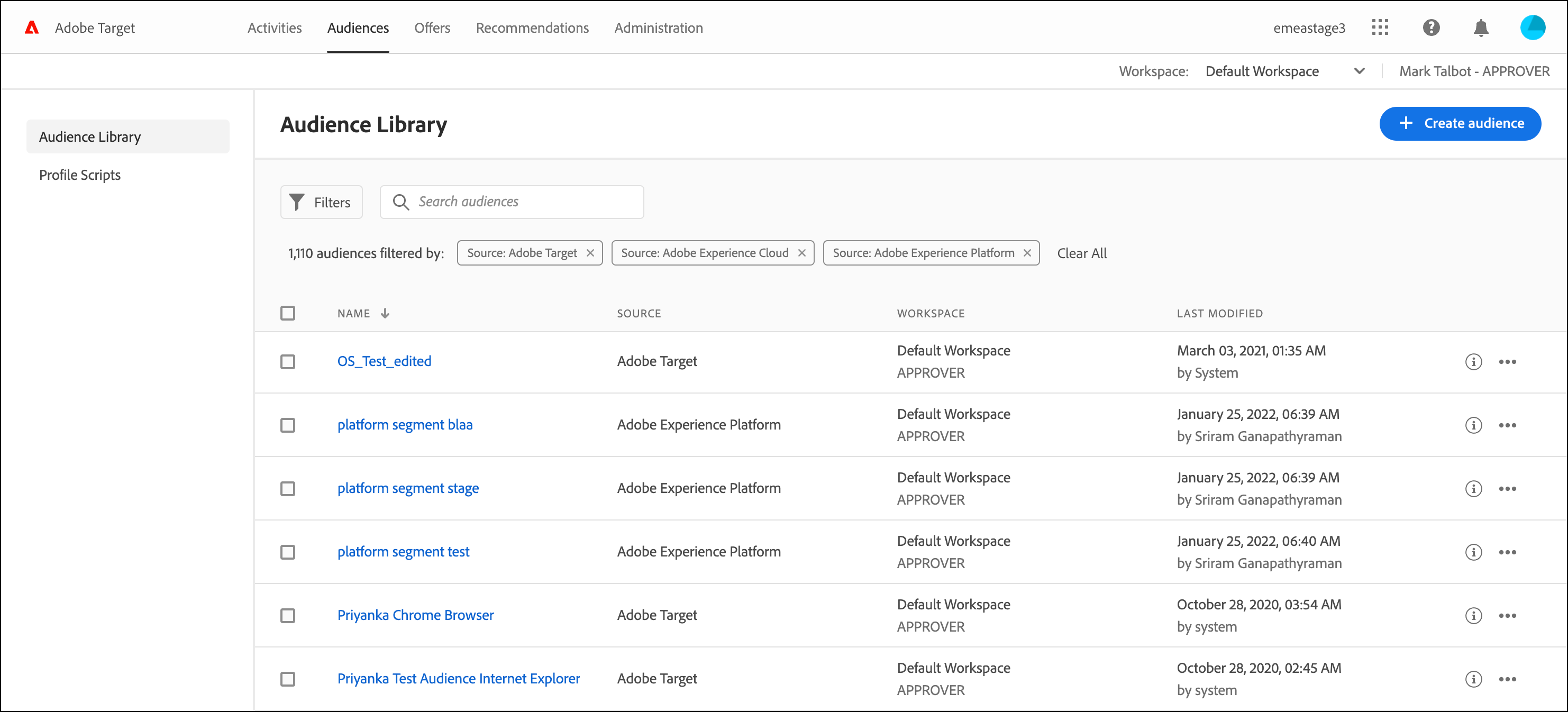Select the platform segment test checkbox
The height and width of the screenshot is (712, 1568).
click(288, 552)
